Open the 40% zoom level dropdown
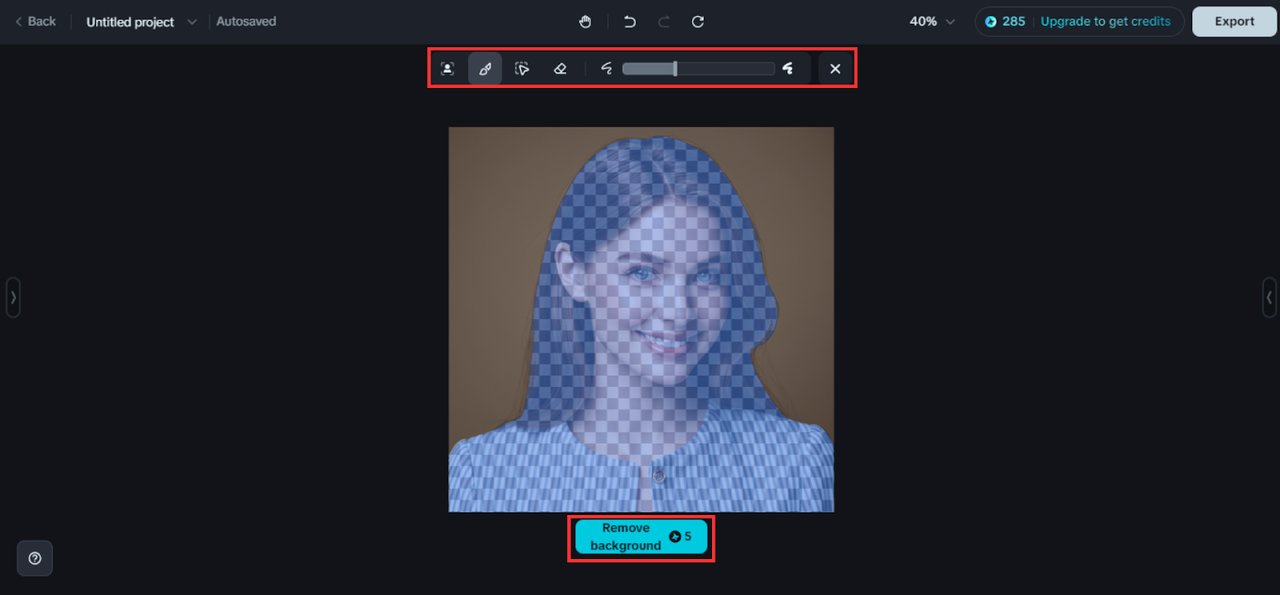This screenshot has width=1280, height=595. click(932, 21)
